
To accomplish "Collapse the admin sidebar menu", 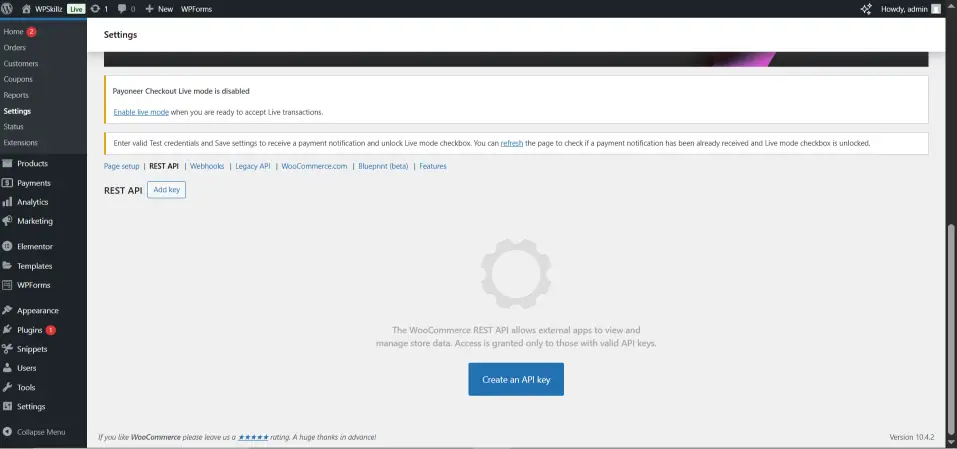I will (x=34, y=432).
